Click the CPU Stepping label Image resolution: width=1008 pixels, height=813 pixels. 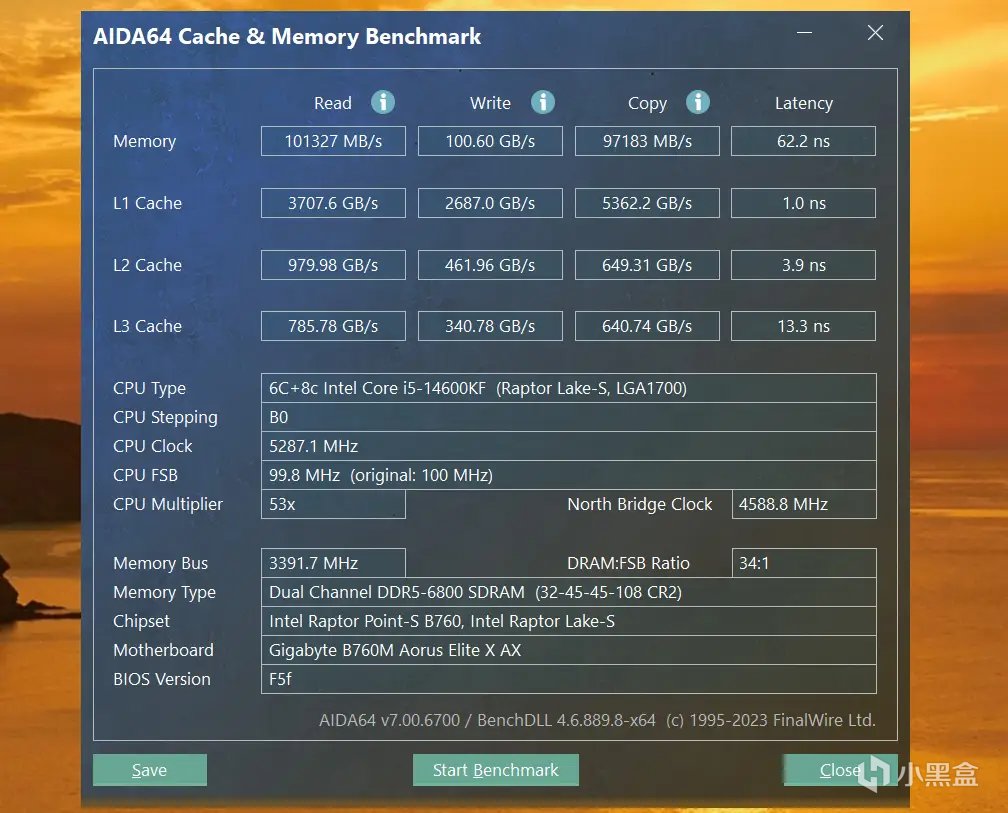point(165,418)
